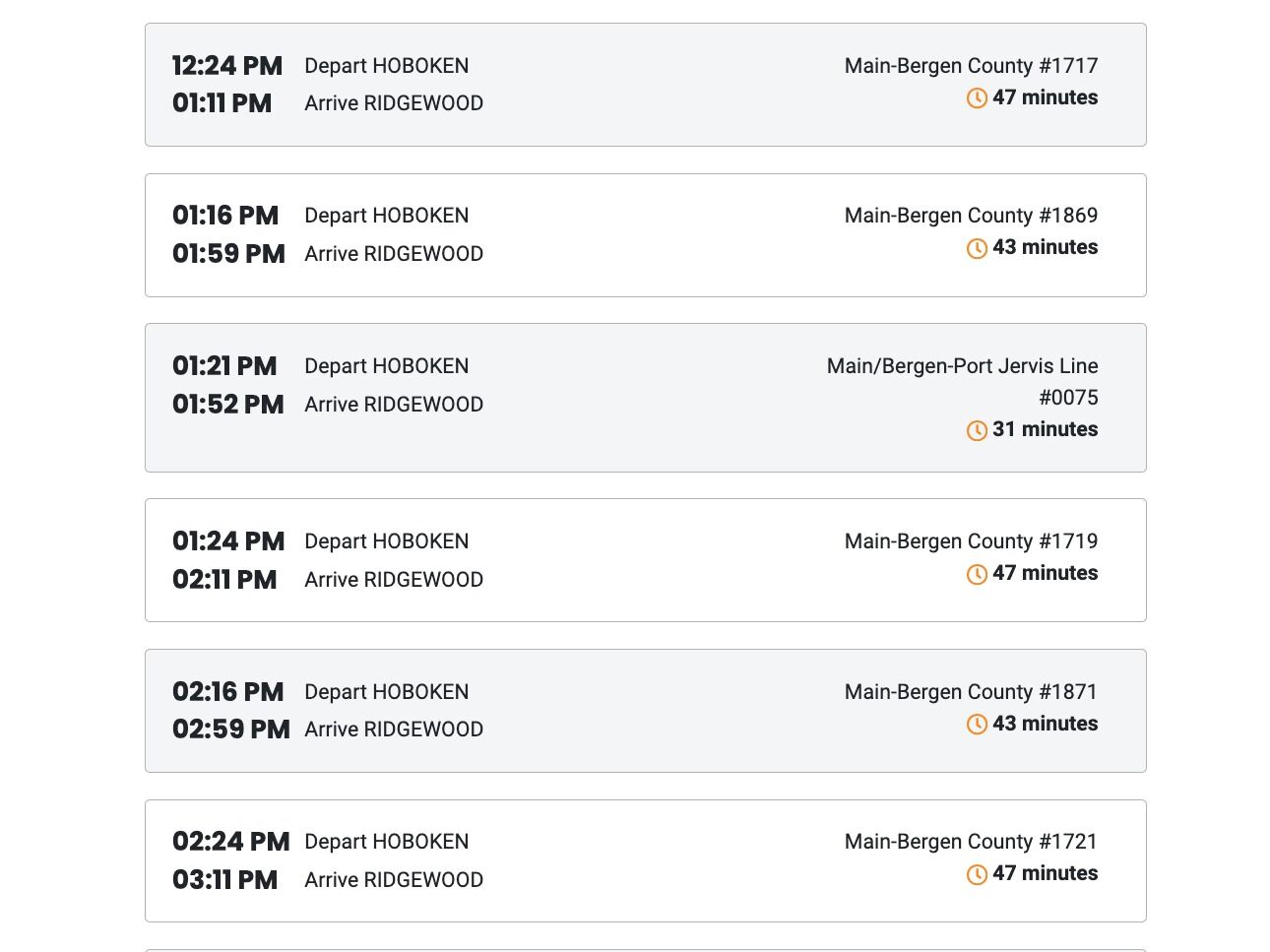Click the clock icon on the #1721 trip card

[977, 874]
